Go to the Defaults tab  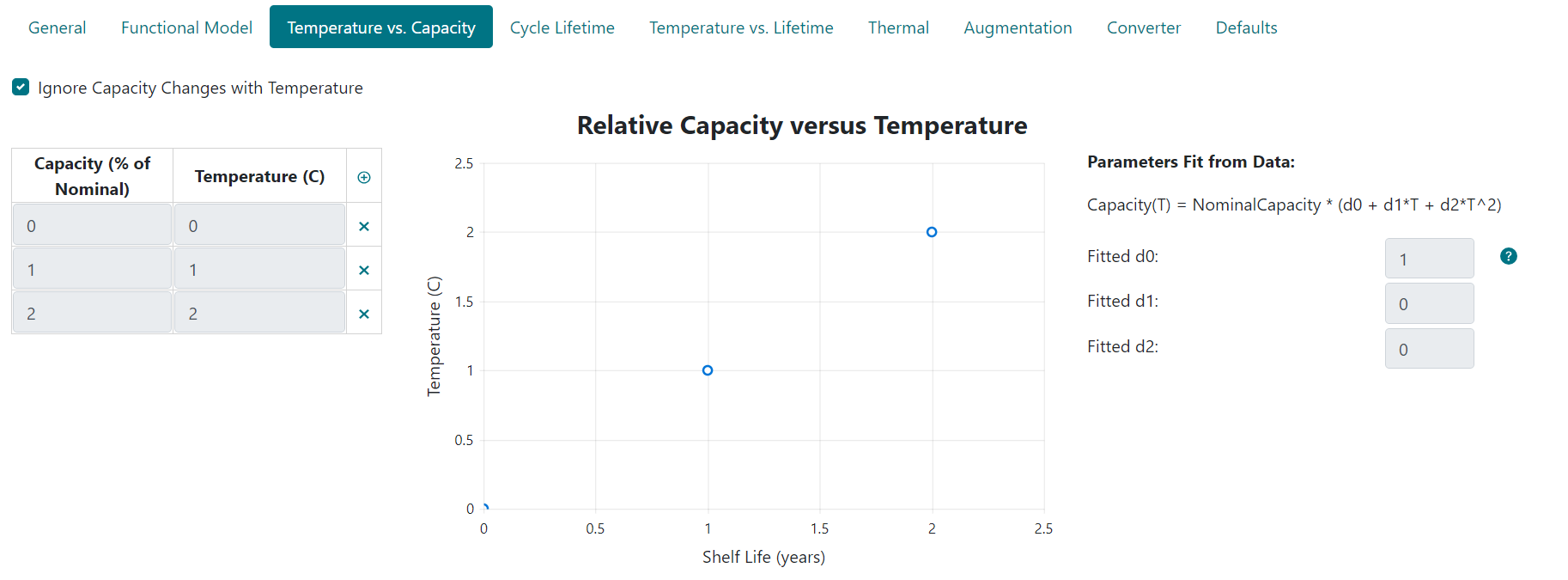[x=1246, y=27]
